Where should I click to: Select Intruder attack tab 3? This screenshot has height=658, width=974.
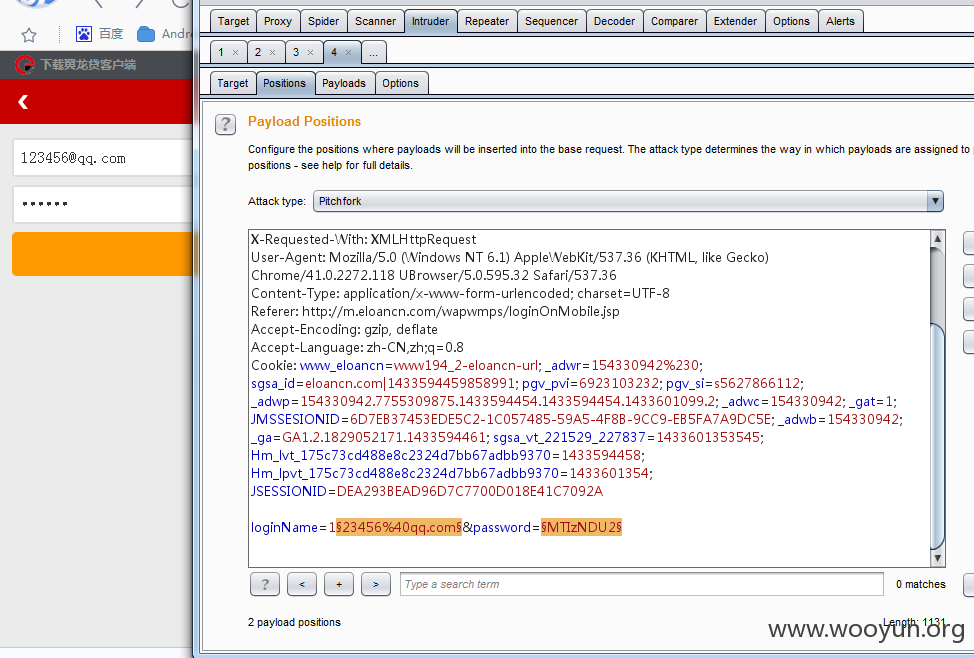[296, 52]
